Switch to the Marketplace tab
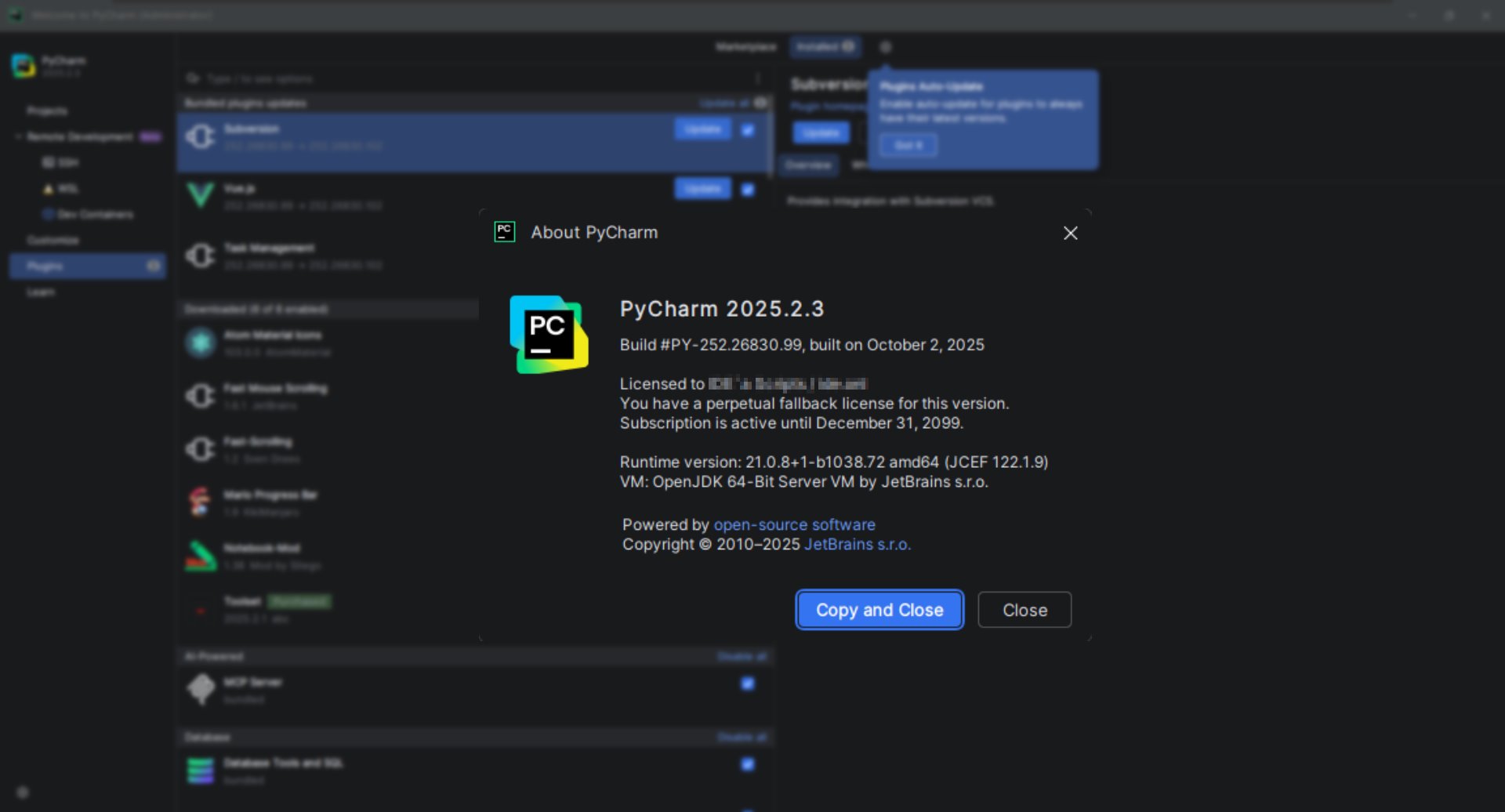Screen dimensions: 1505x812 pos(745,47)
